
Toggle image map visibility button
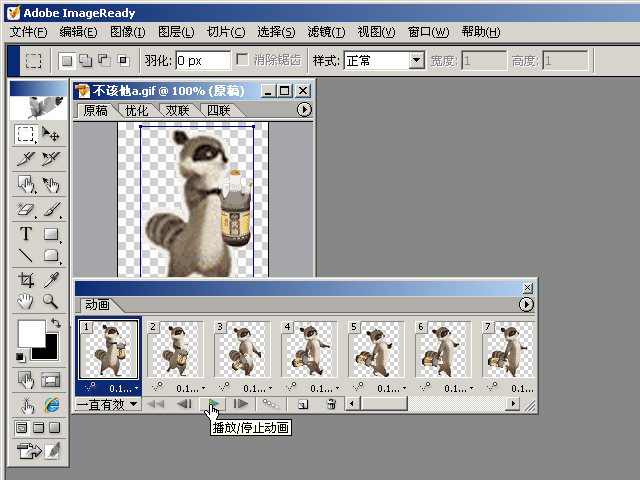(26, 380)
